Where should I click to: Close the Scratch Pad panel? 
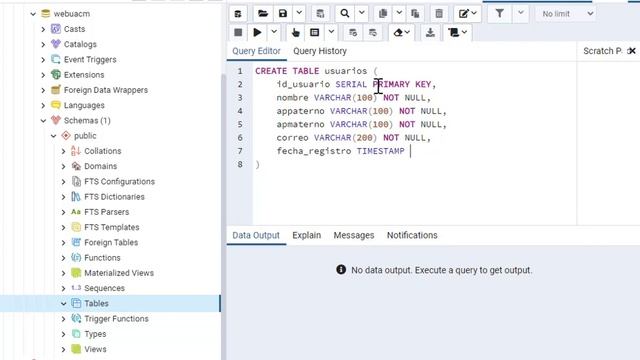tap(632, 51)
